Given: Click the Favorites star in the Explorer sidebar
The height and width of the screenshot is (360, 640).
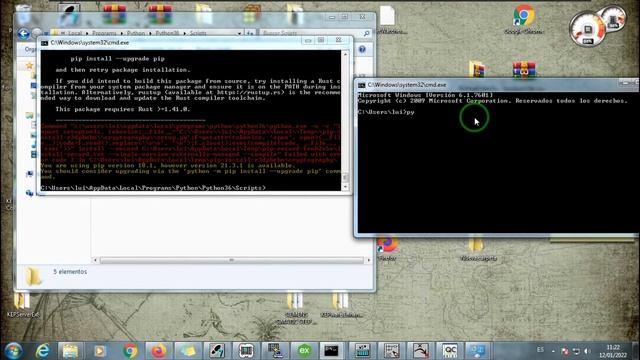Looking at the screenshot, I should pyautogui.click(x=29, y=65).
